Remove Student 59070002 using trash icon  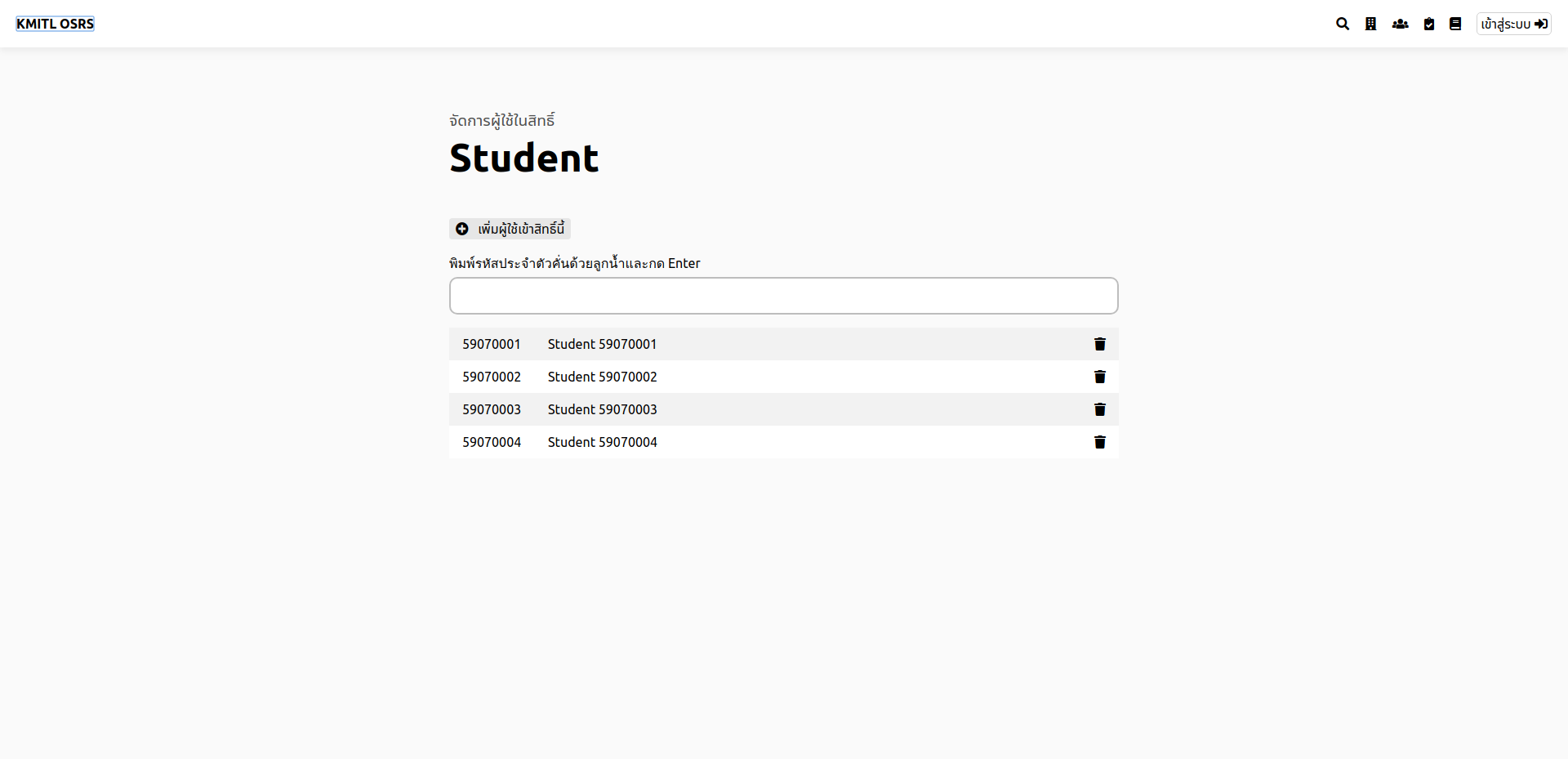(x=1100, y=377)
